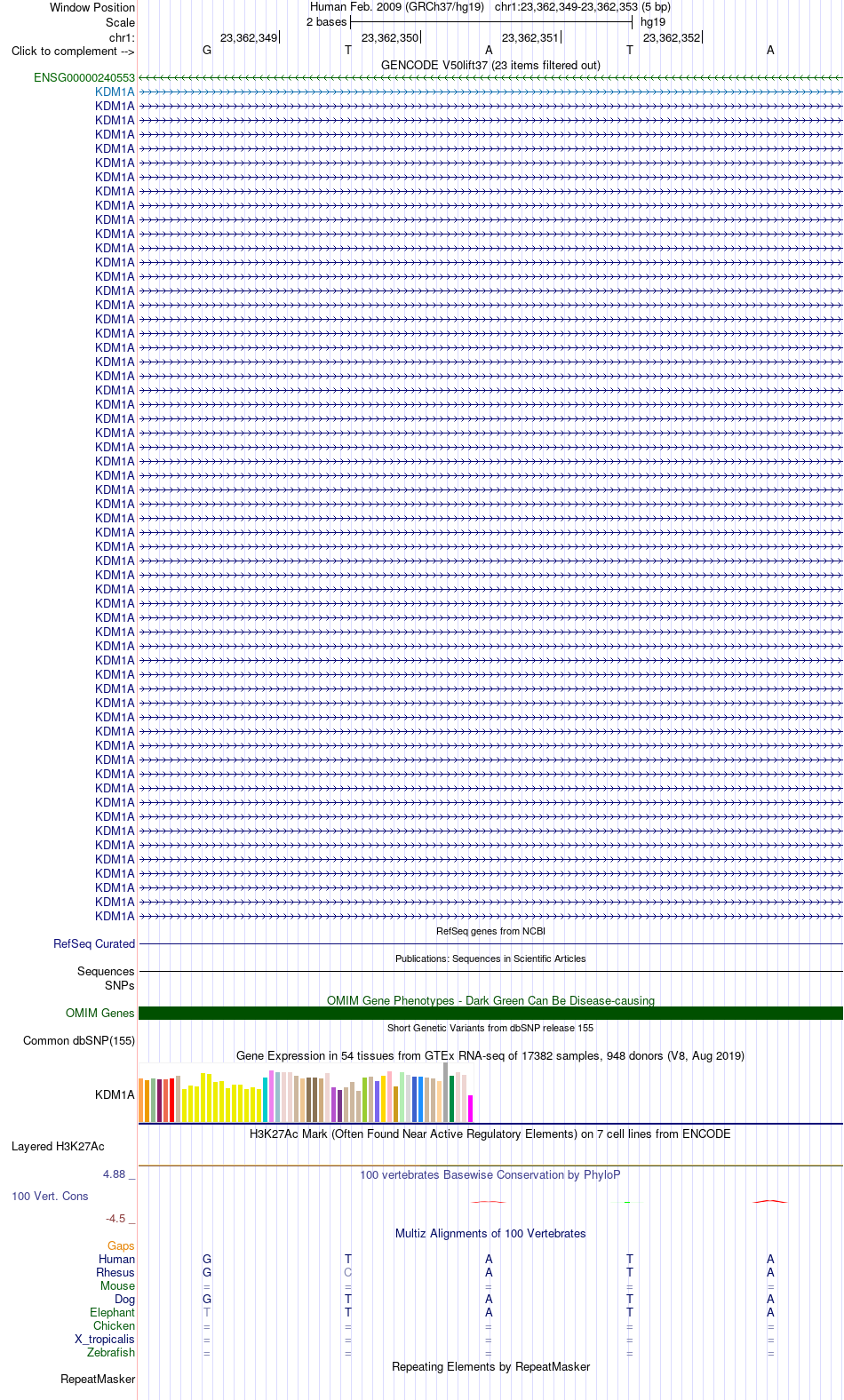Screen dimensions: 844x1400
Task: Open the GTEx tissue expression bar chart
Action: [306, 1094]
